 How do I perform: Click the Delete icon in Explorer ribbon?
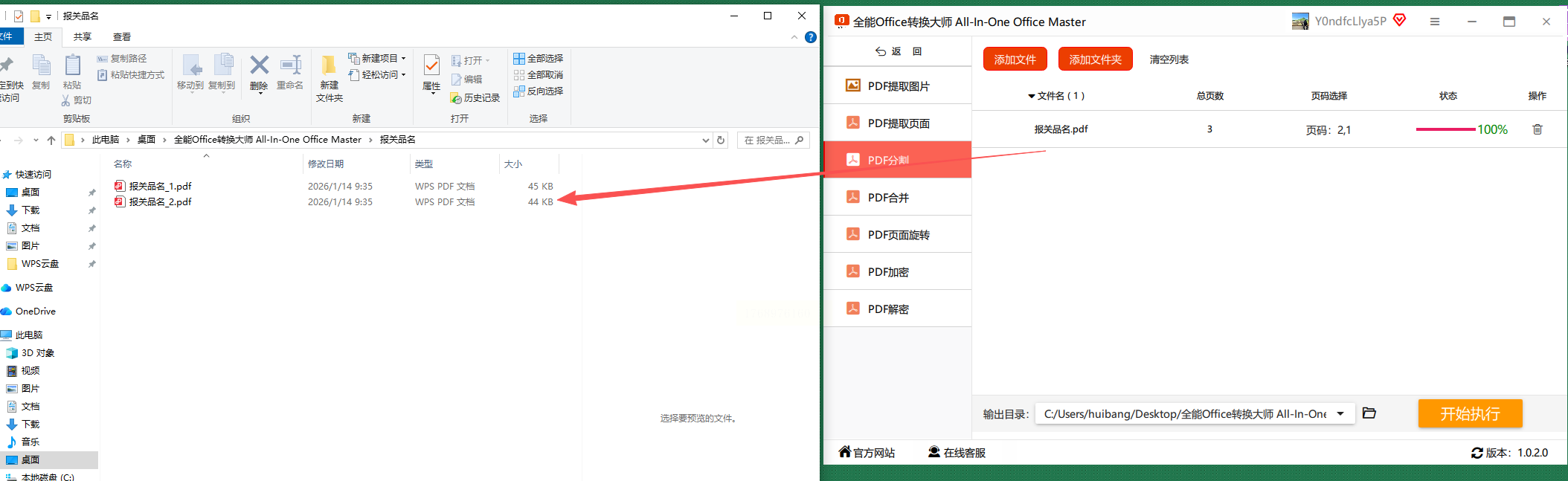(x=259, y=65)
